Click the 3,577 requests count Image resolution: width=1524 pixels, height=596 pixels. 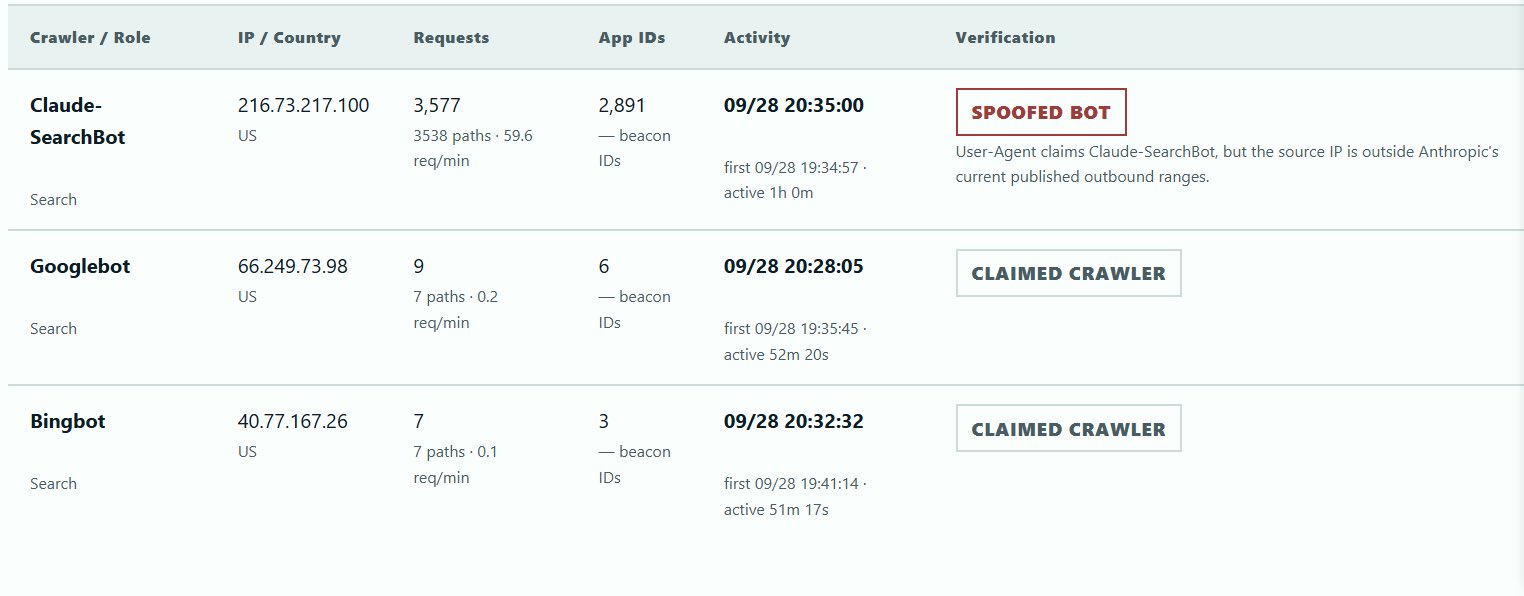click(437, 105)
